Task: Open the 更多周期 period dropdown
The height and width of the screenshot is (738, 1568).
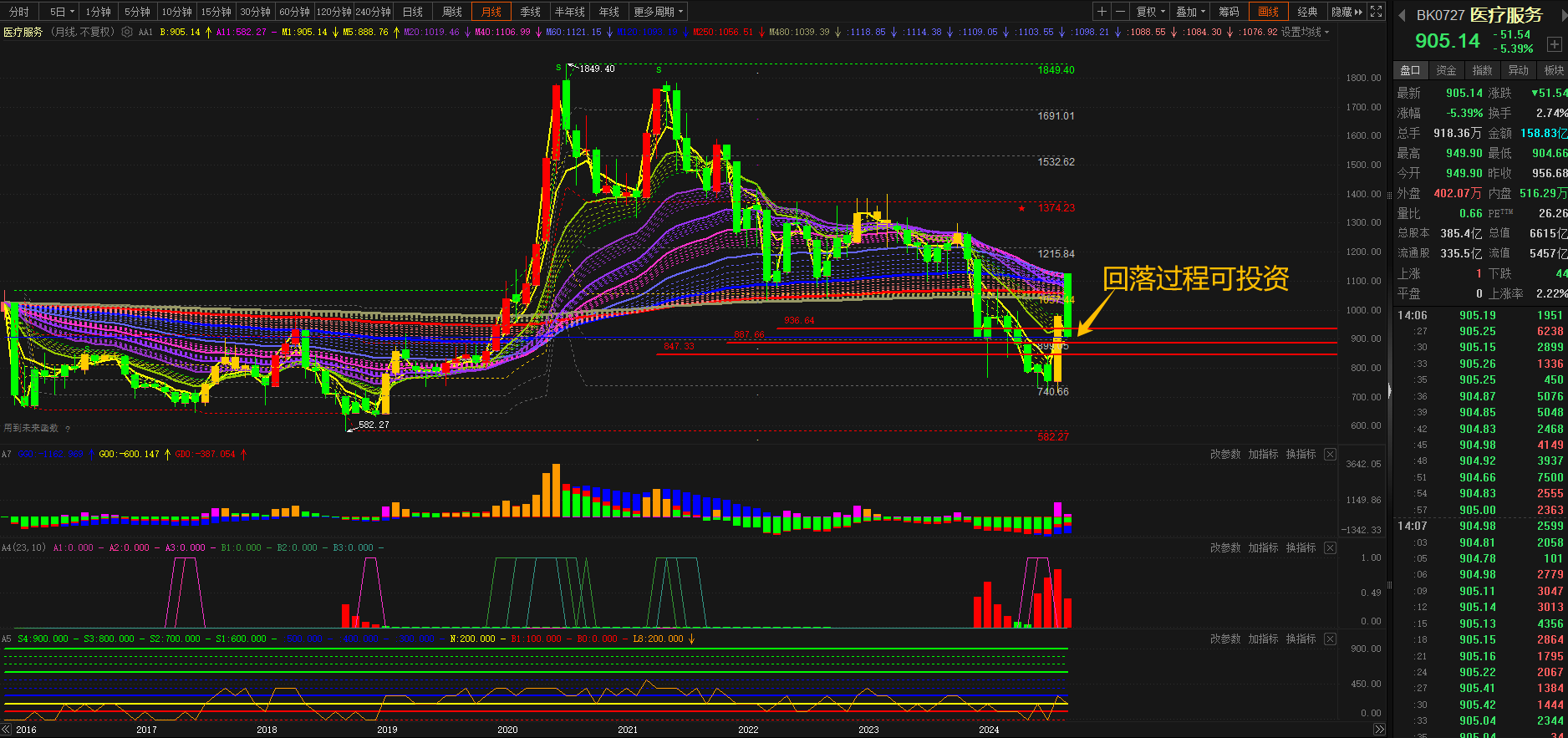Action: point(658,12)
